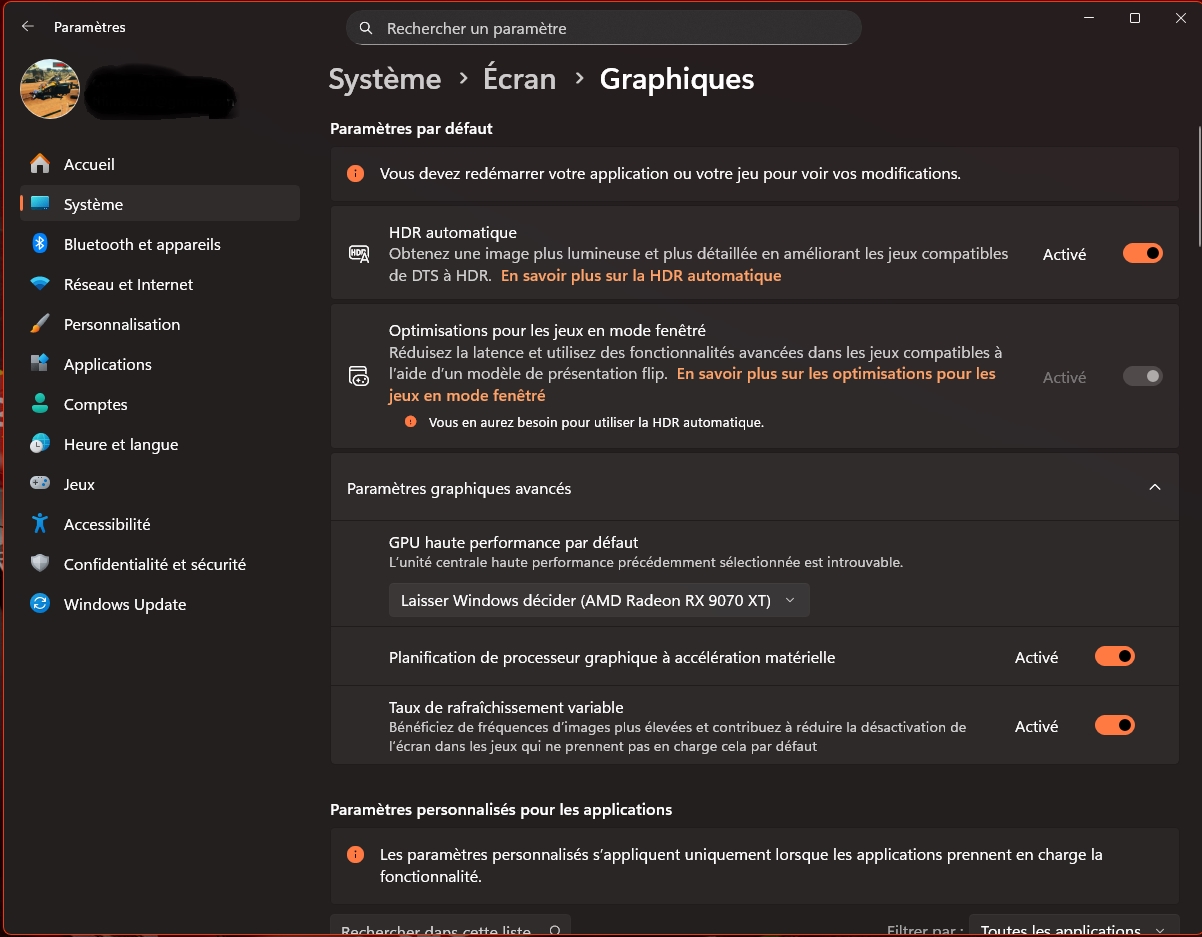The width and height of the screenshot is (1202, 937).
Task: Turn off Planification de processeur graphique toggle
Action: point(1115,657)
